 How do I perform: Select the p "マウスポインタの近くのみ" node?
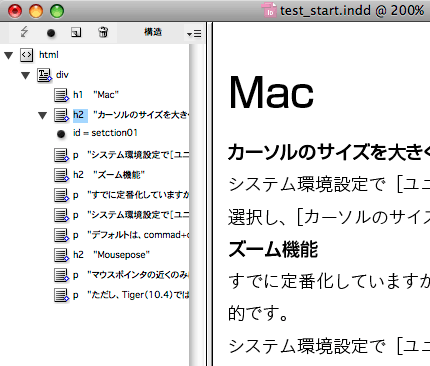tap(131, 275)
